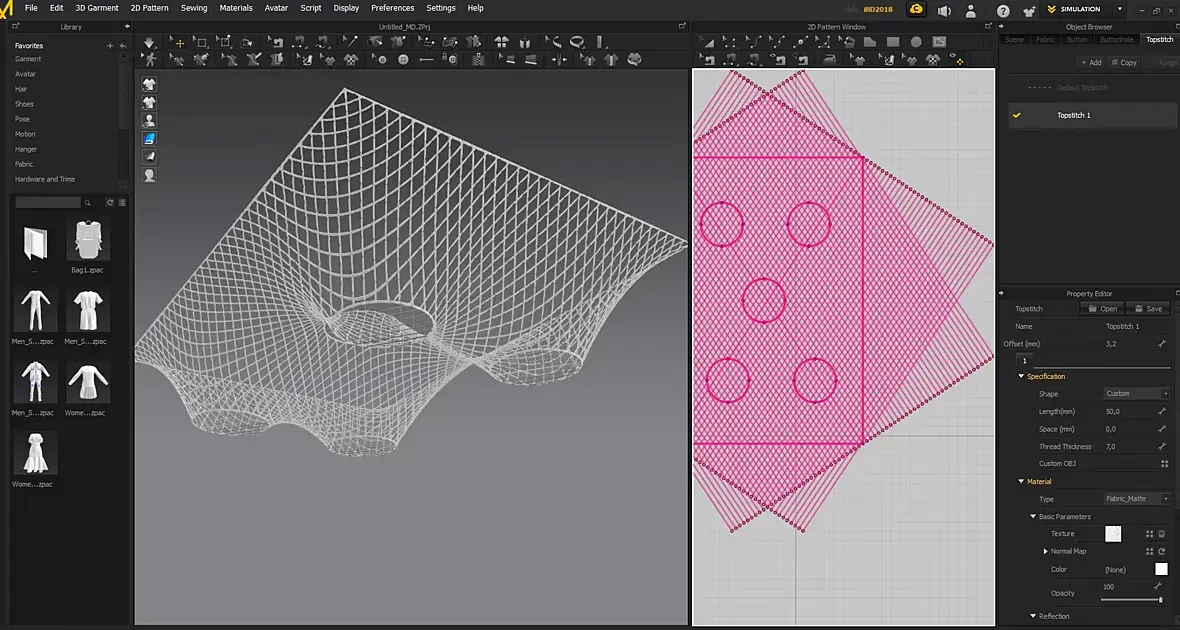Delete the texture with trash icon

1162,534
